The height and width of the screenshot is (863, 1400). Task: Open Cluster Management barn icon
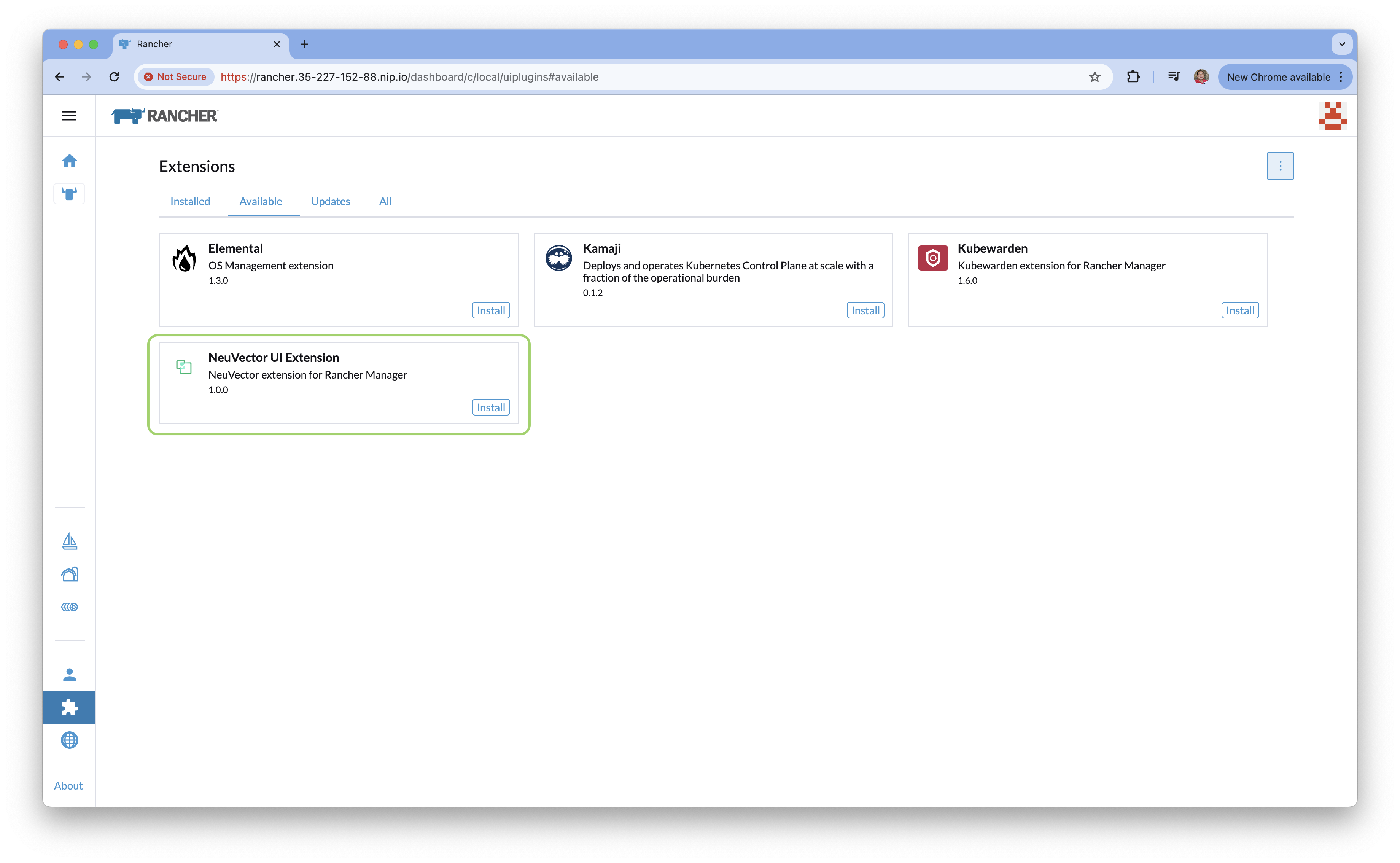(x=70, y=574)
